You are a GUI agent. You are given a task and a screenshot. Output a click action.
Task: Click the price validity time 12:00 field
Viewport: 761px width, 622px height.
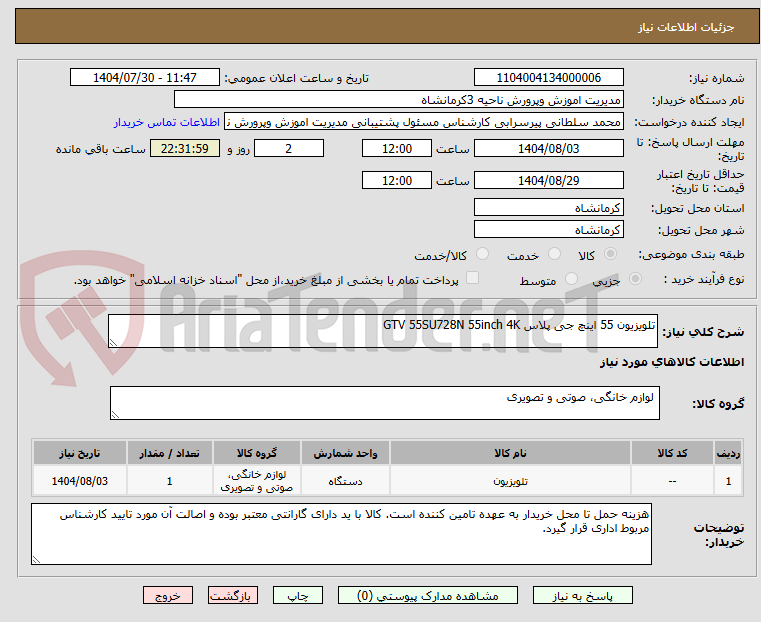[397, 180]
